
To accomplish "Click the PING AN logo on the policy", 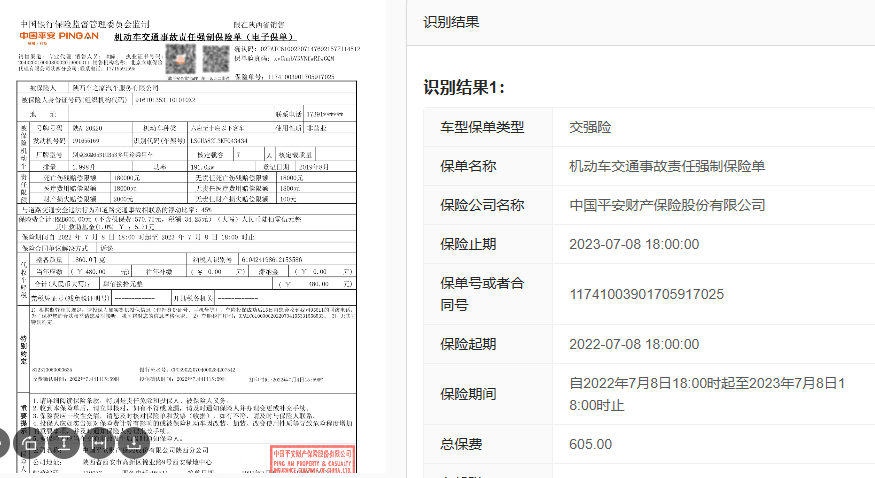I will point(59,37).
